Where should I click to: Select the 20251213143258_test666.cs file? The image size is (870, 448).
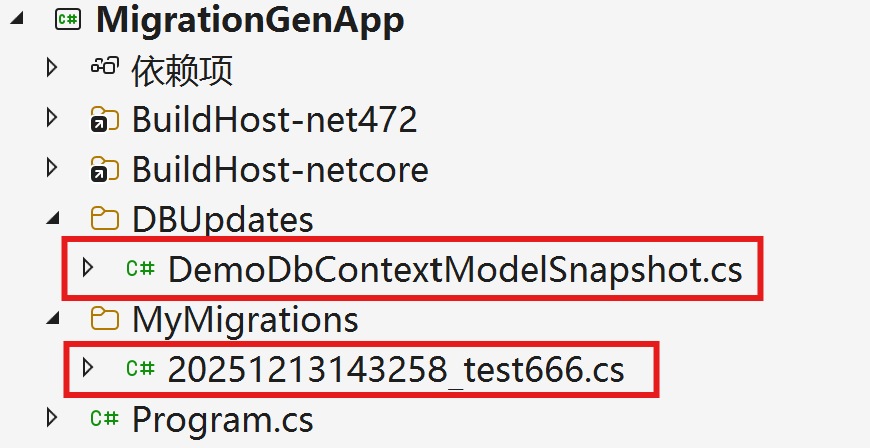[396, 370]
